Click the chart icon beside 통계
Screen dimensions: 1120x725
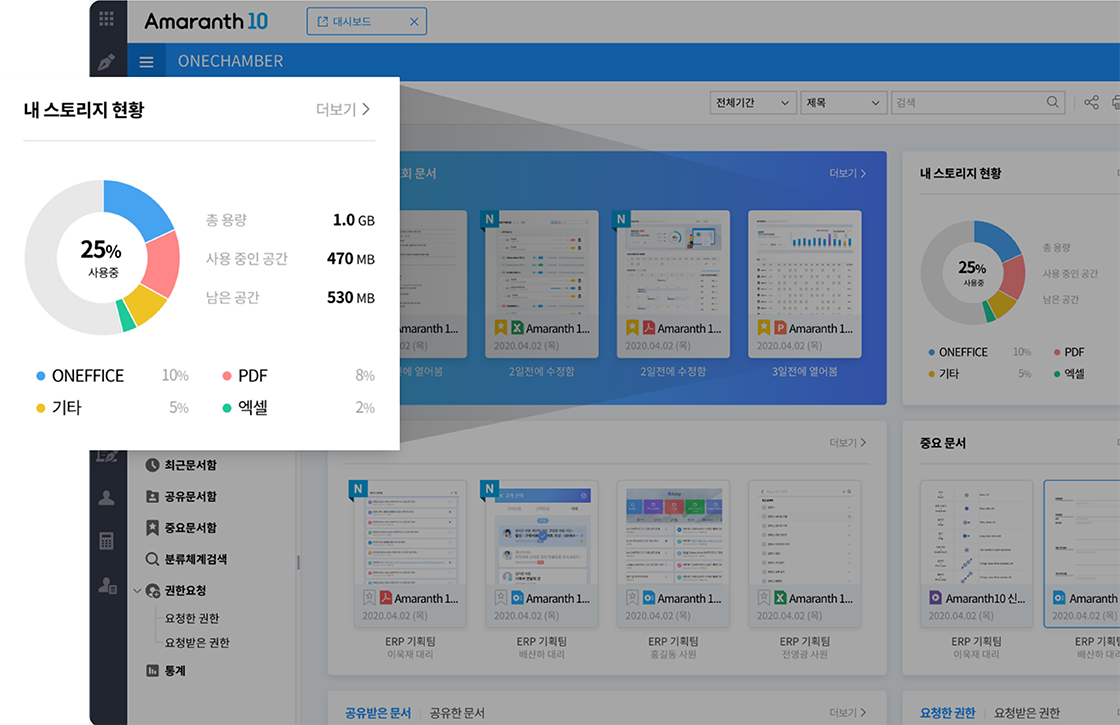click(x=152, y=671)
